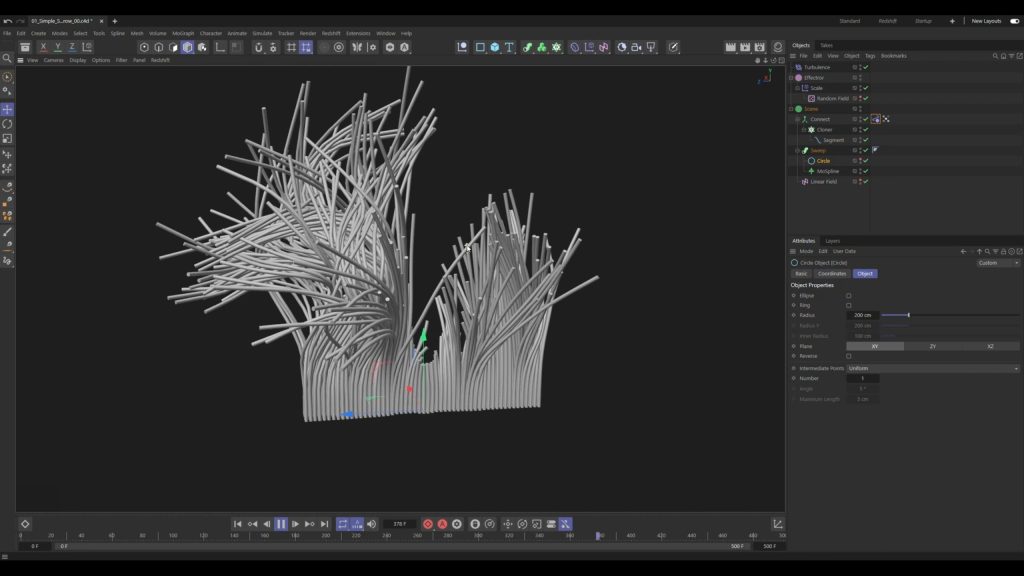Toggle the Ring checkbox
This screenshot has height=576, width=1024.
(x=849, y=306)
